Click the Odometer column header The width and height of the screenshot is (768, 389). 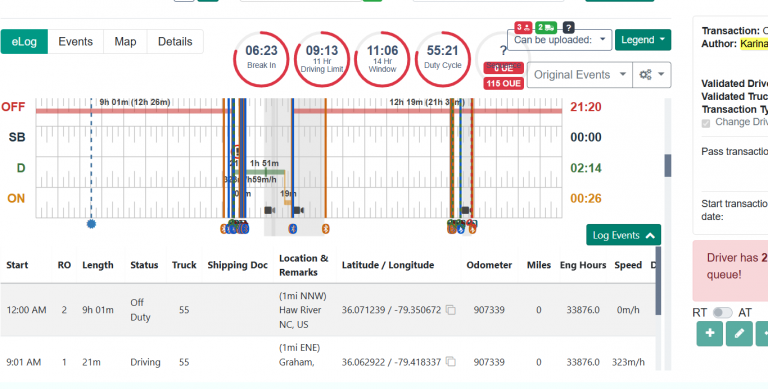coord(489,265)
